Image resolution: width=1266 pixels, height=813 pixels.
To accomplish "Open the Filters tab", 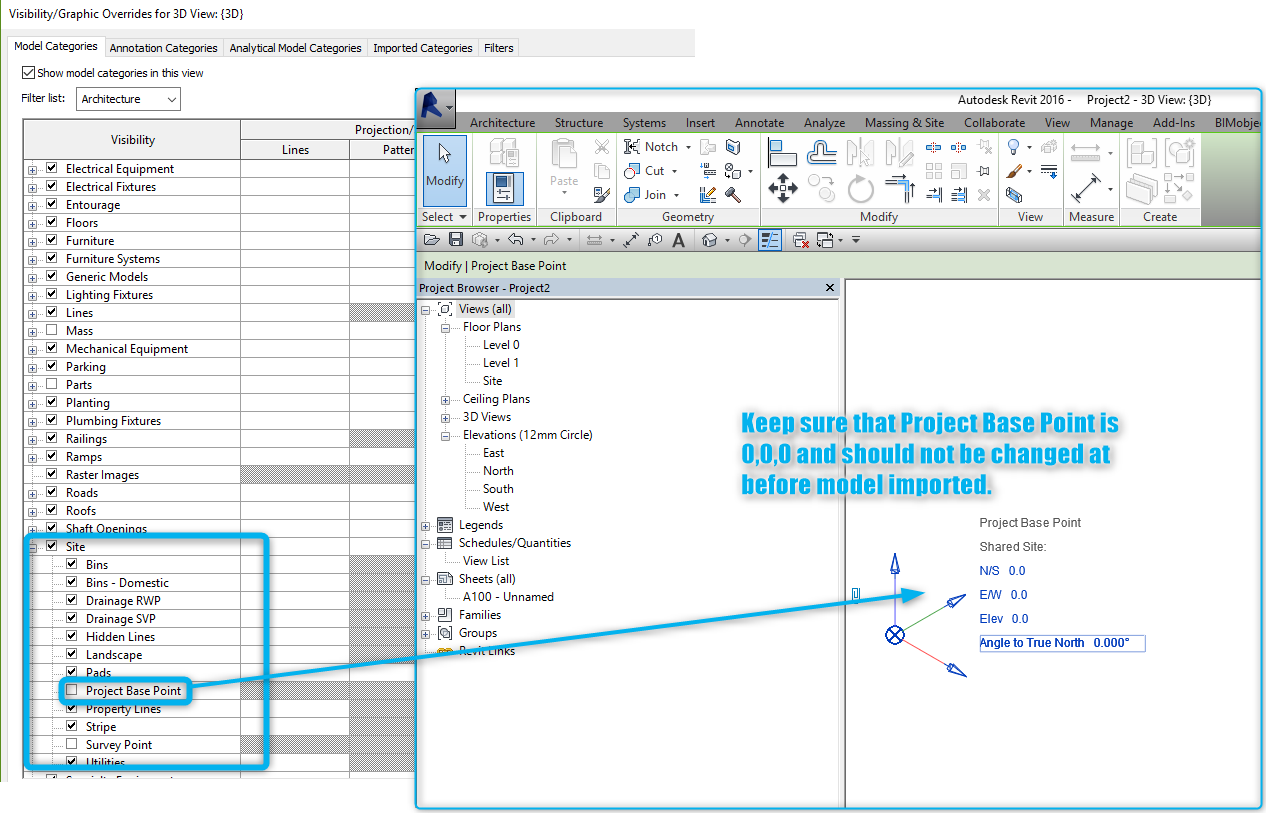I will pos(498,48).
